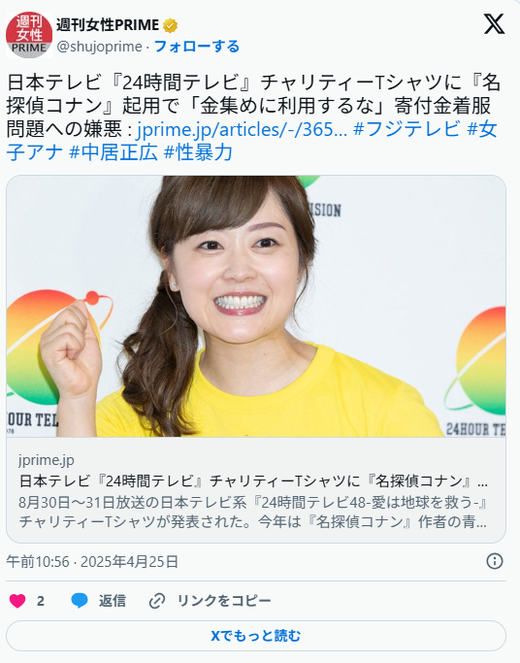Open the #フジテレビ hashtag

click(406, 129)
